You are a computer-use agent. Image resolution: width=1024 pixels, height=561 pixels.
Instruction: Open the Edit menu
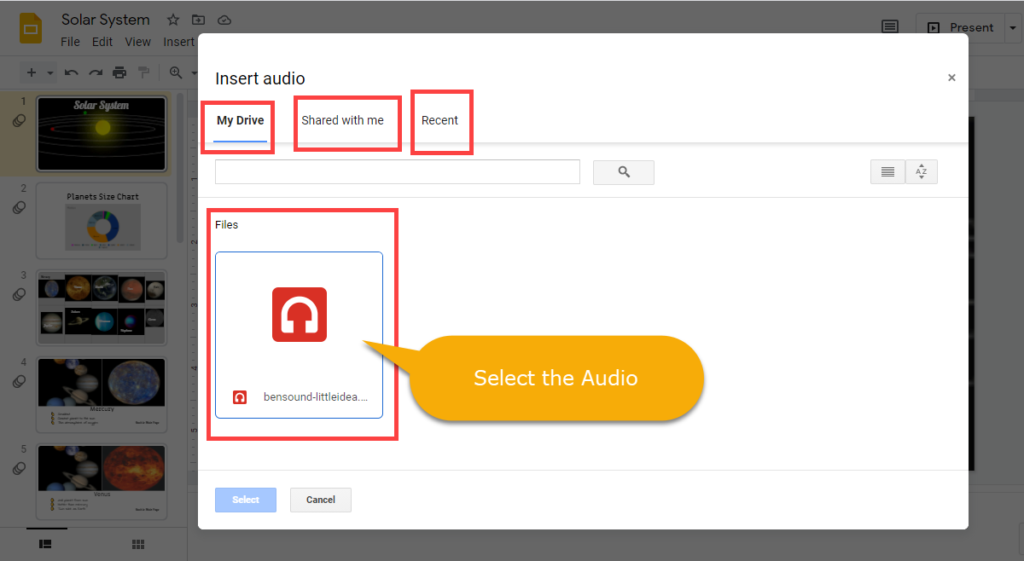point(102,42)
